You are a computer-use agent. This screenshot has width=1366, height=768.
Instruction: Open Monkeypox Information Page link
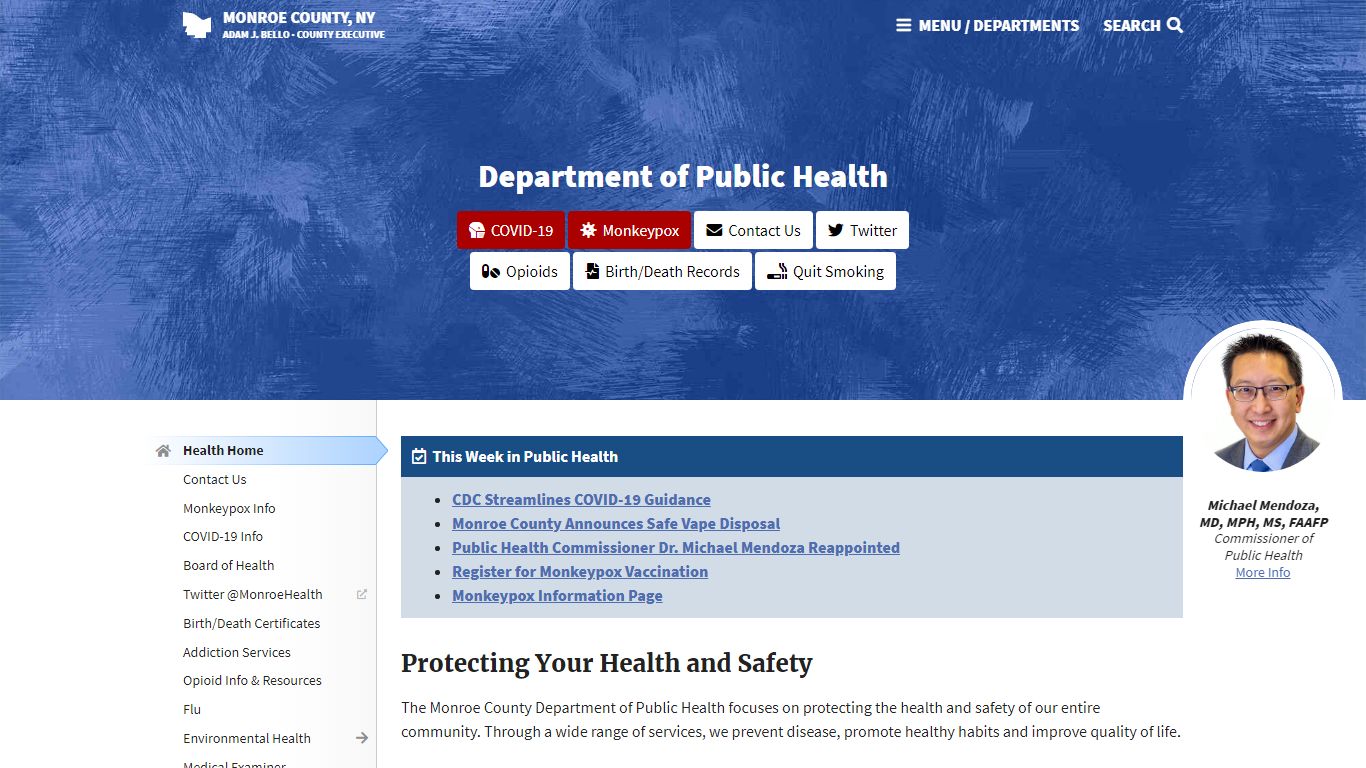tap(557, 596)
